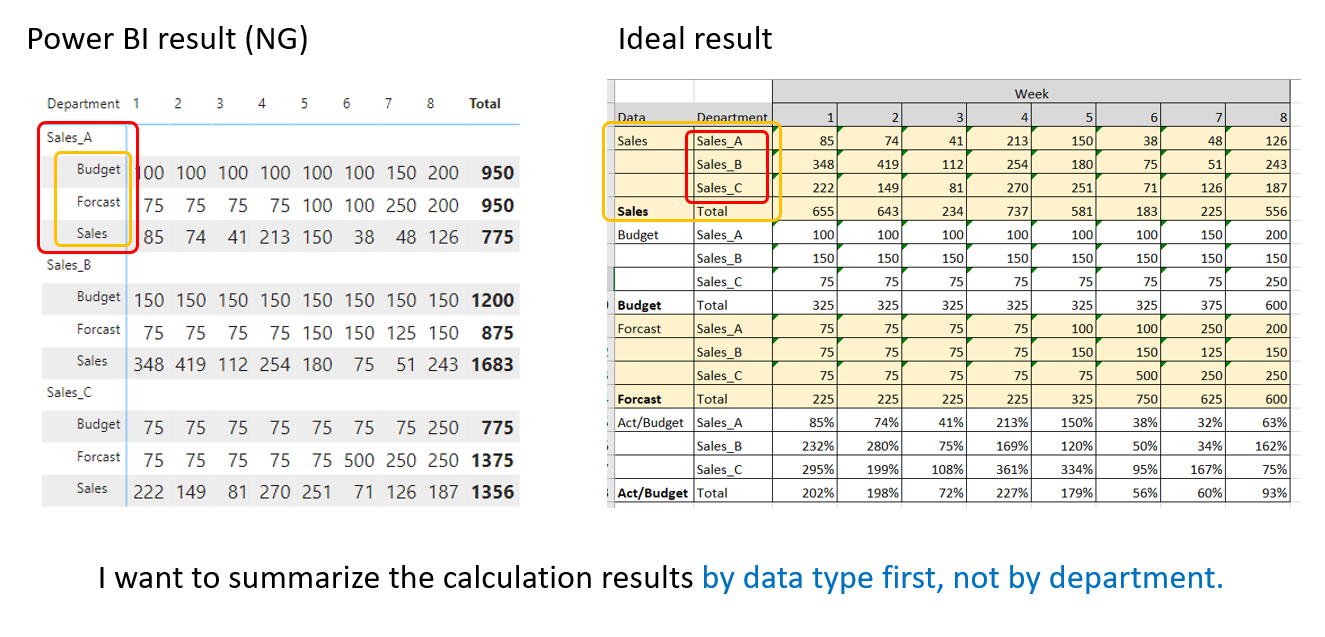Click cell 202% in Act/Budget Total row

point(805,493)
